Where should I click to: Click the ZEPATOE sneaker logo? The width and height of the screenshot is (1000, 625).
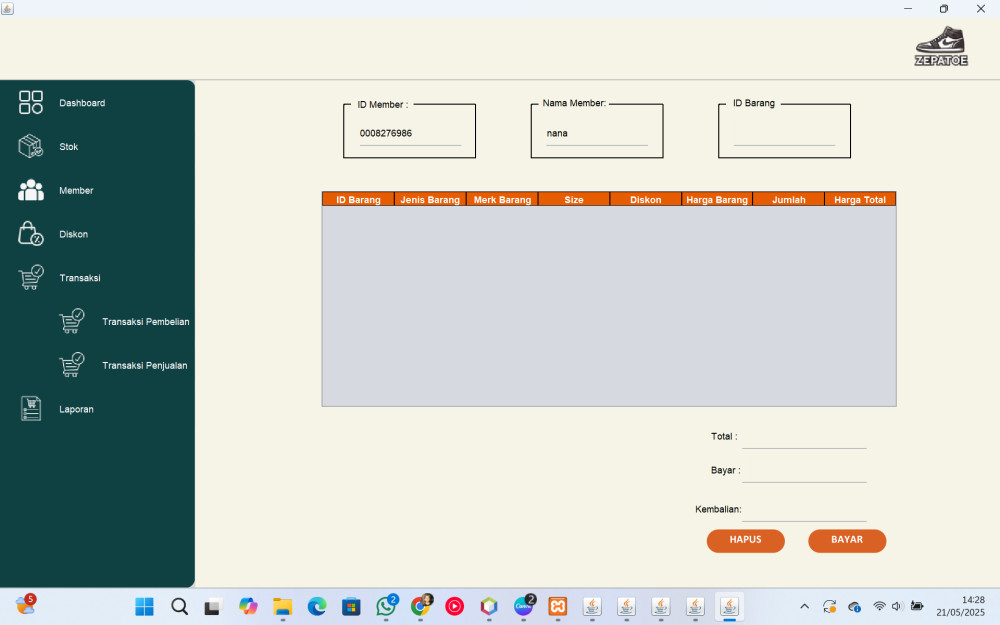click(941, 46)
